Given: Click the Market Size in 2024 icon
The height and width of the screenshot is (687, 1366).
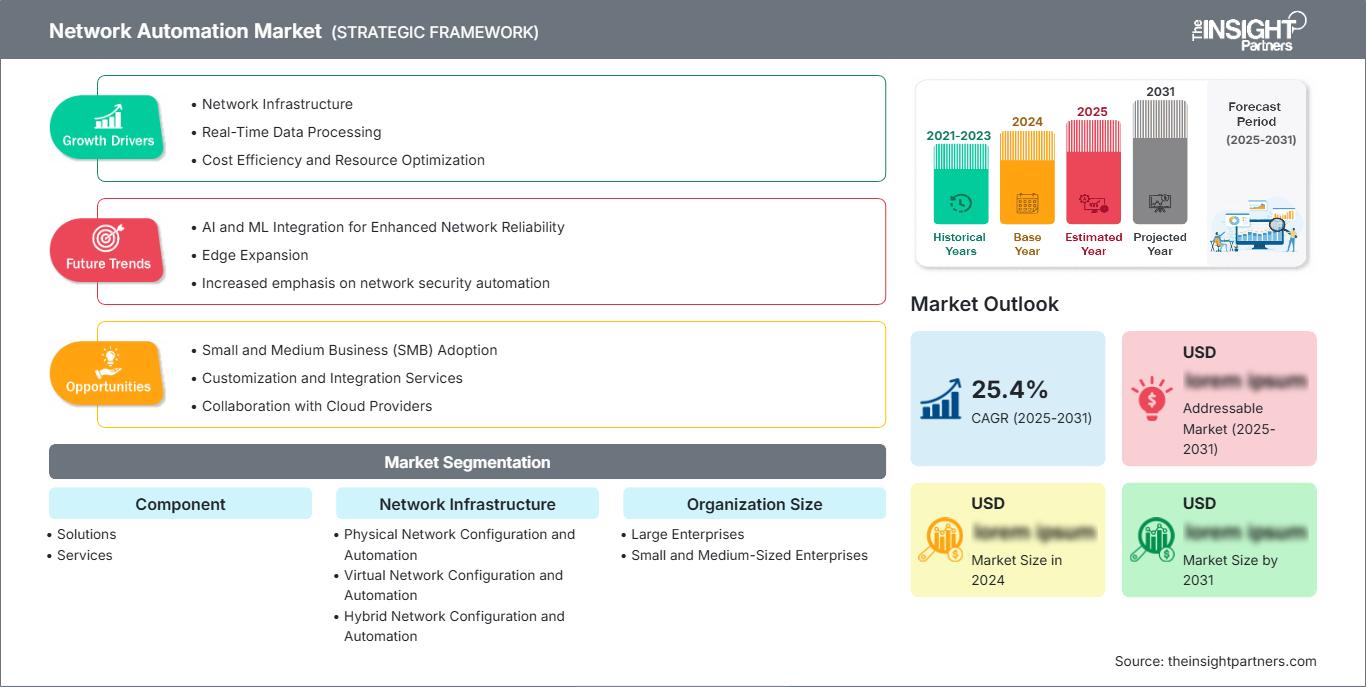Looking at the screenshot, I should 941,540.
